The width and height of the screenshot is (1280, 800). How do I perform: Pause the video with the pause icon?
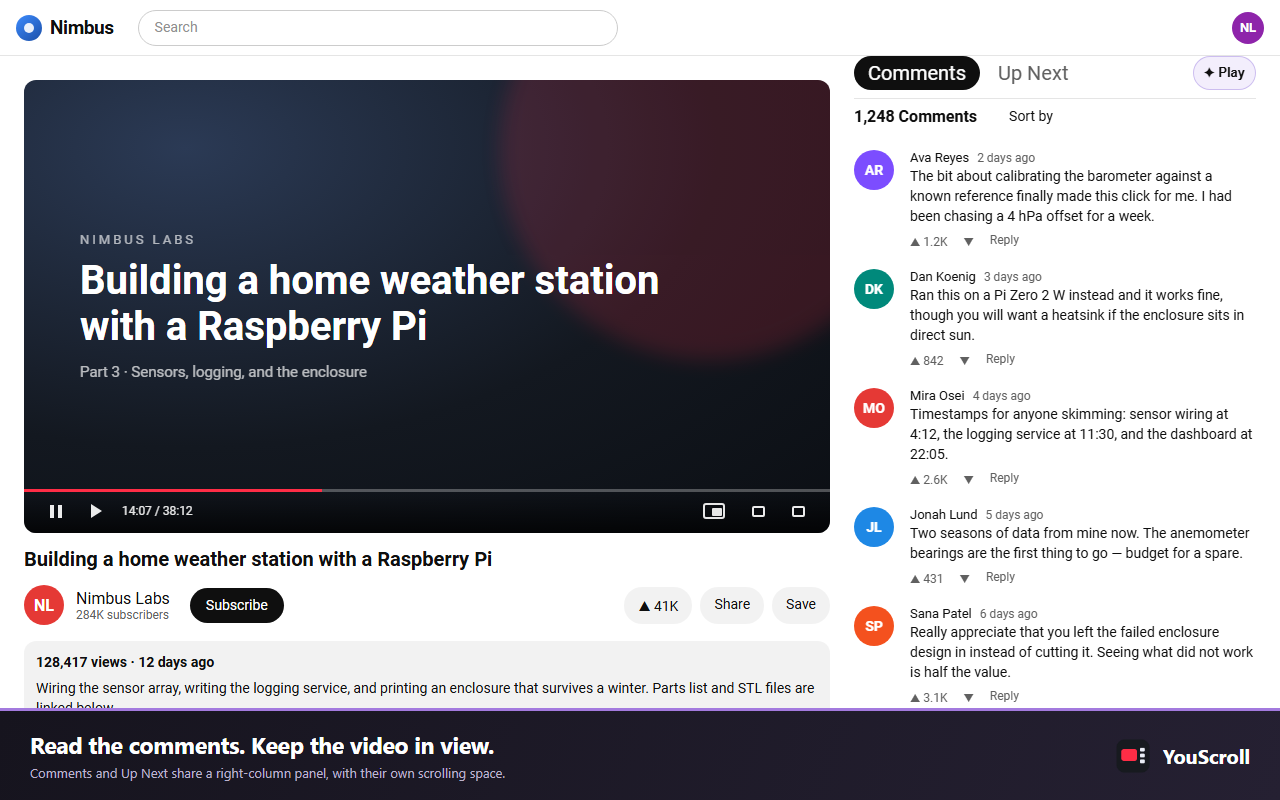pos(56,511)
